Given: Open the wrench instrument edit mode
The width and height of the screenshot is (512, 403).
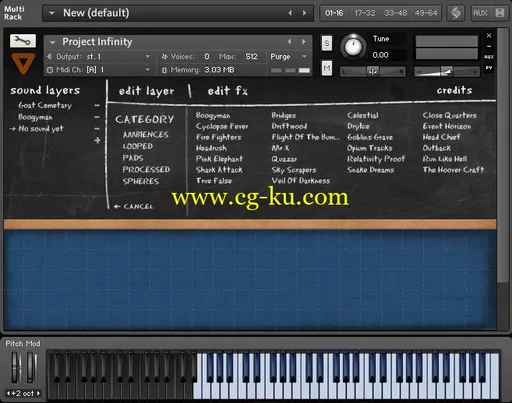Looking at the screenshot, I should point(22,41).
